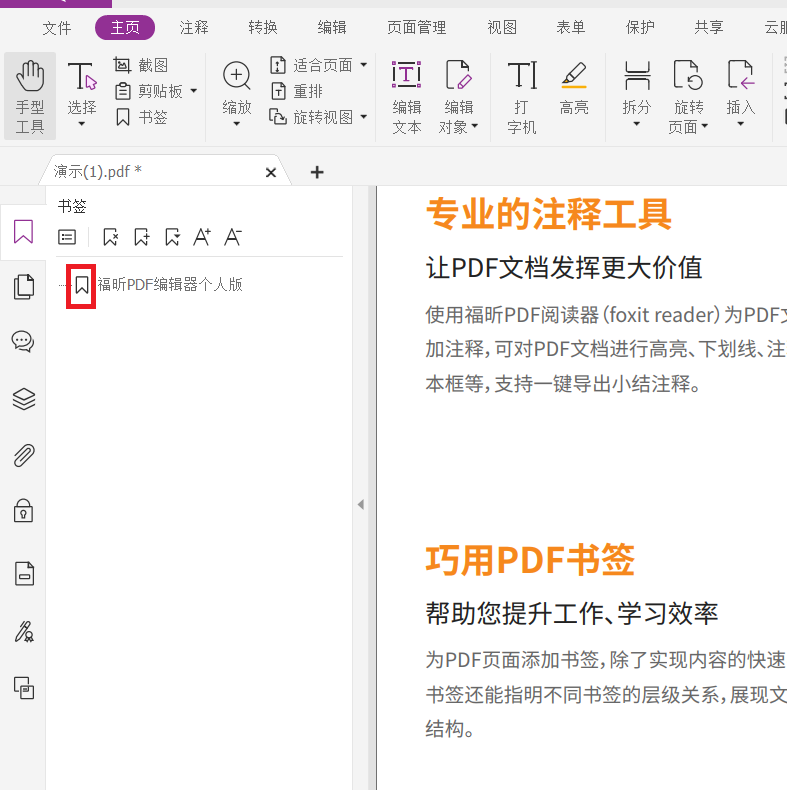Open a new tab with the plus button
The width and height of the screenshot is (787, 790).
[317, 172]
